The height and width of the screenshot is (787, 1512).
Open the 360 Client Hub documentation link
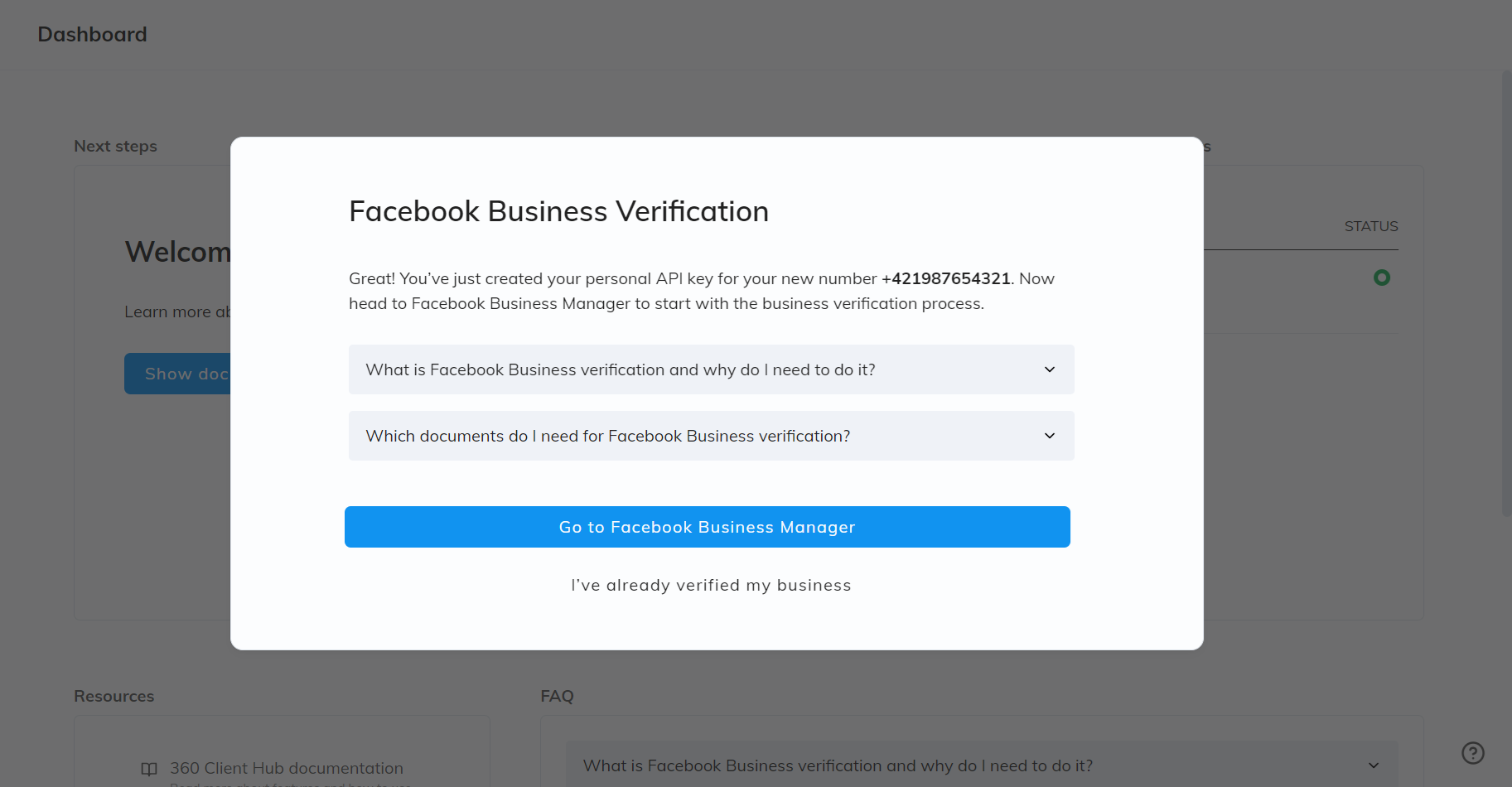tap(286, 769)
